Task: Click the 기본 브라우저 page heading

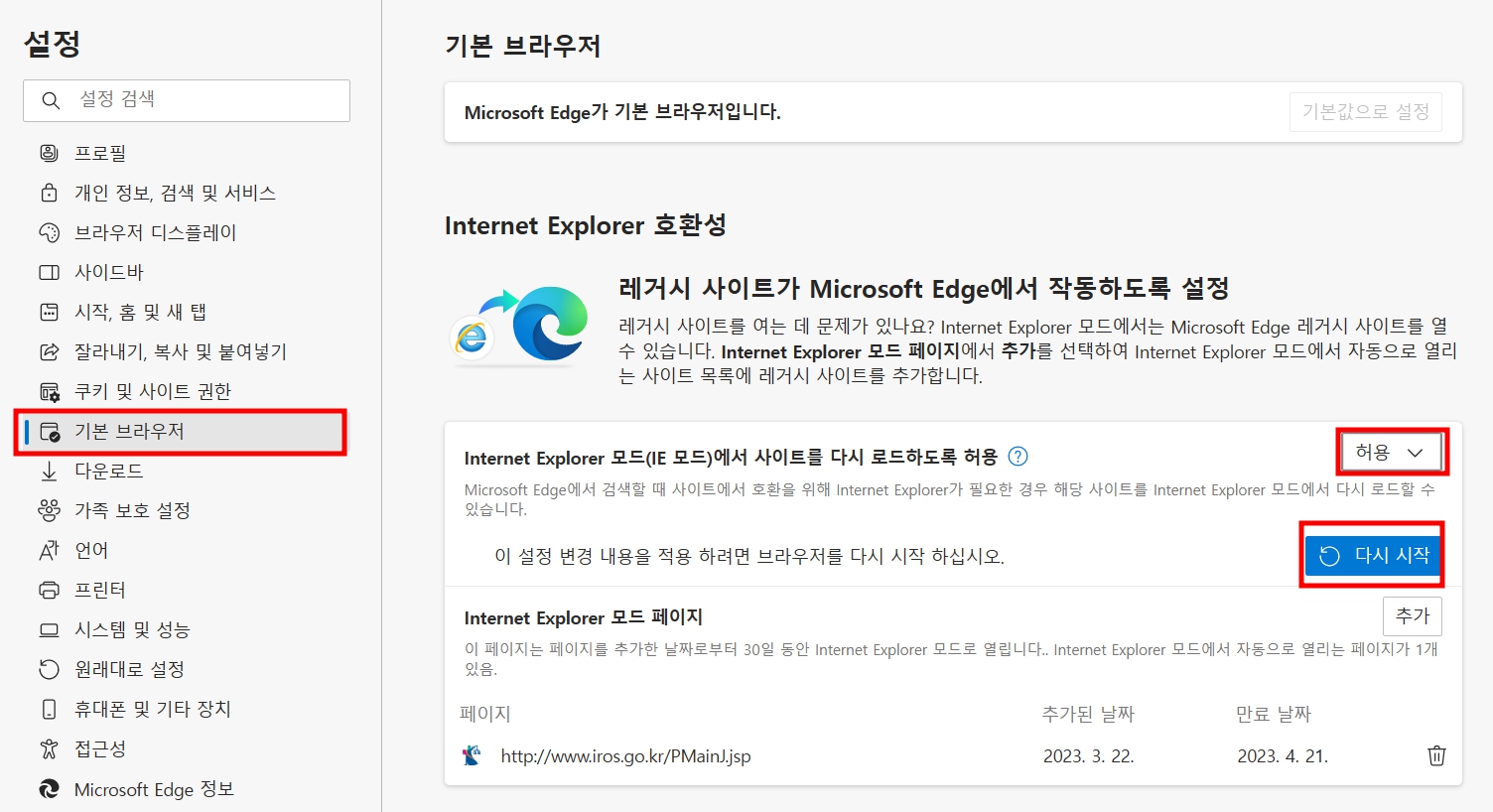Action: click(523, 46)
